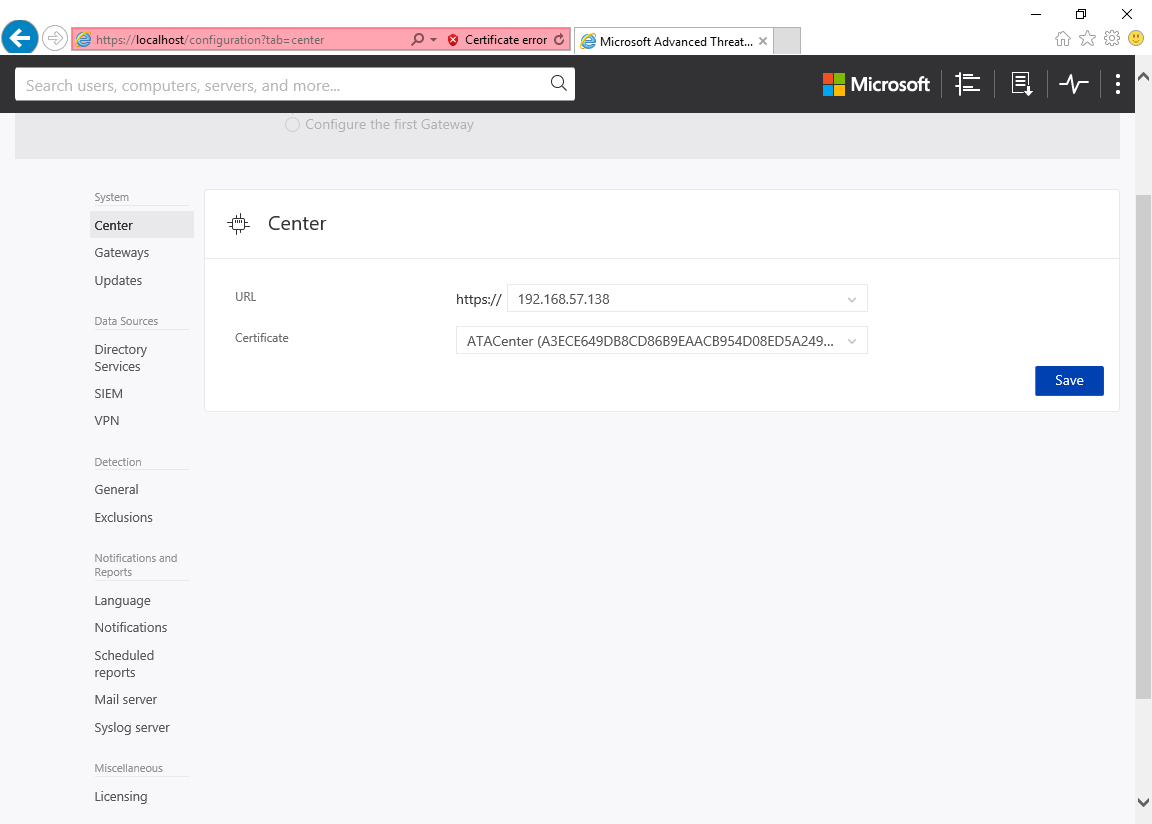Click the Notifications and Reports section heading

click(x=136, y=565)
